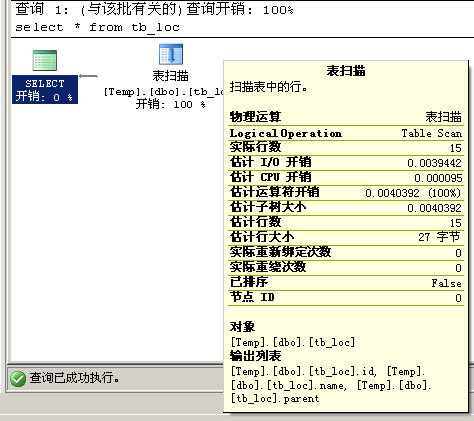Click the 实际行数 row label
The width and height of the screenshot is (474, 421).
point(255,147)
